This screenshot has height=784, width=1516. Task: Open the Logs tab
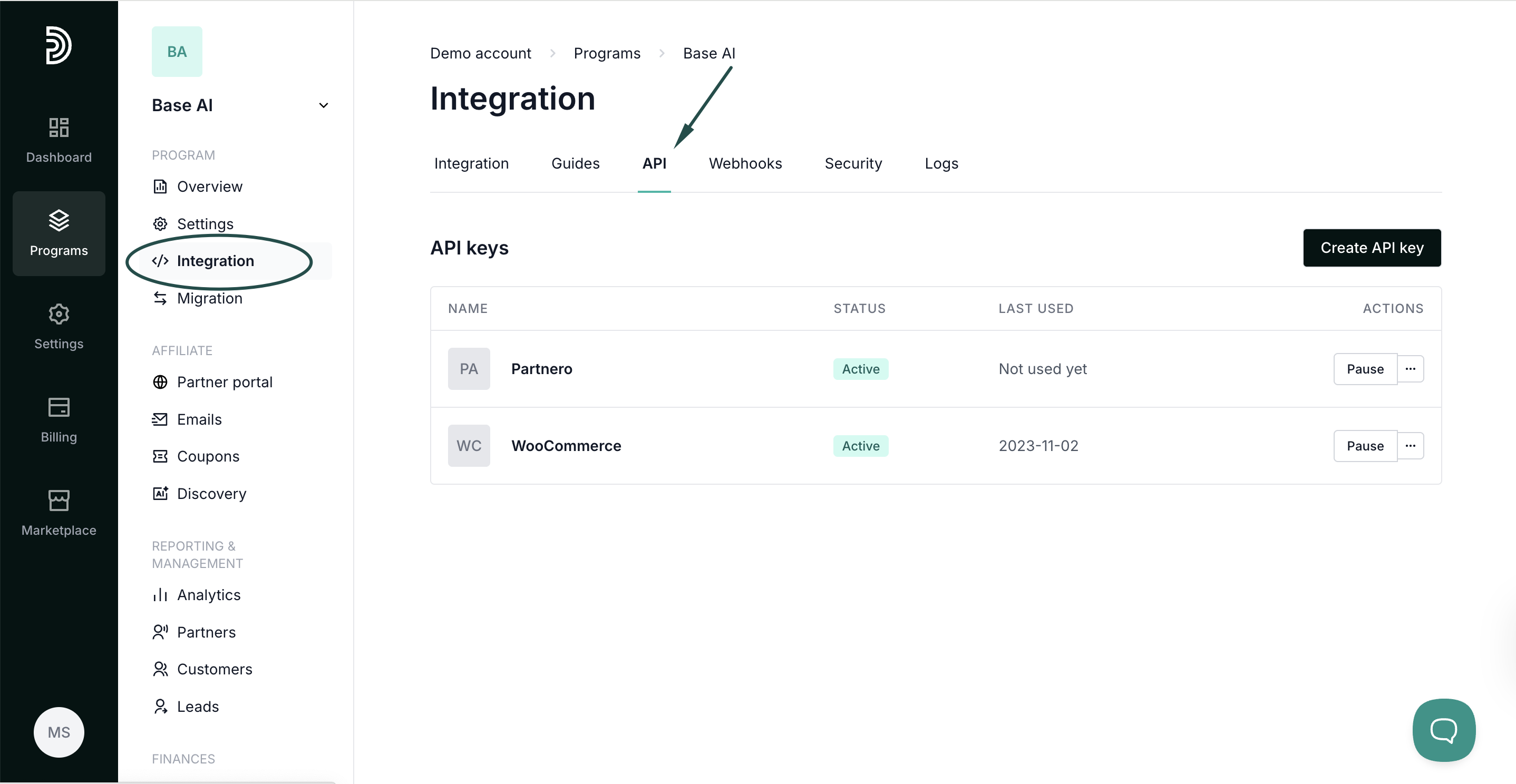coord(941,163)
